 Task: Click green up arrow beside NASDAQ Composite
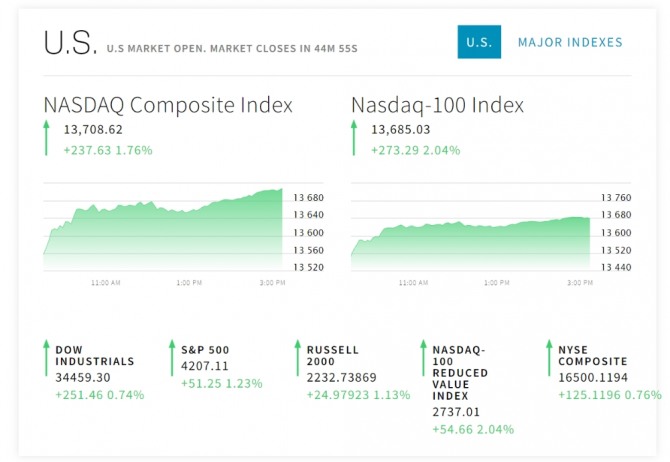[46, 138]
